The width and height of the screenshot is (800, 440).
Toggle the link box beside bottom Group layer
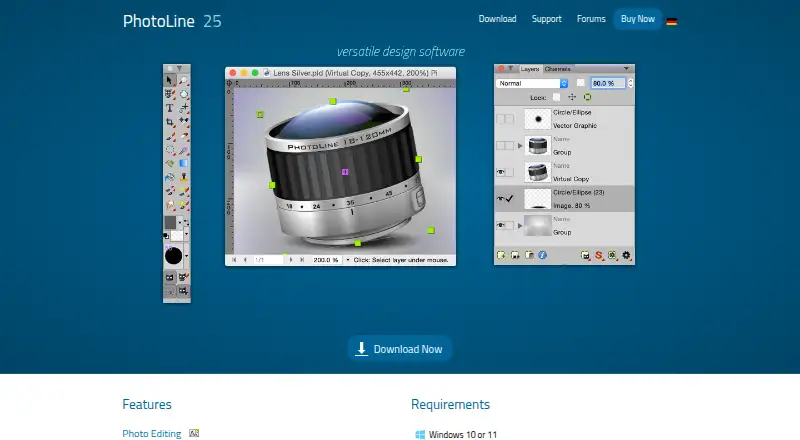[x=510, y=225]
